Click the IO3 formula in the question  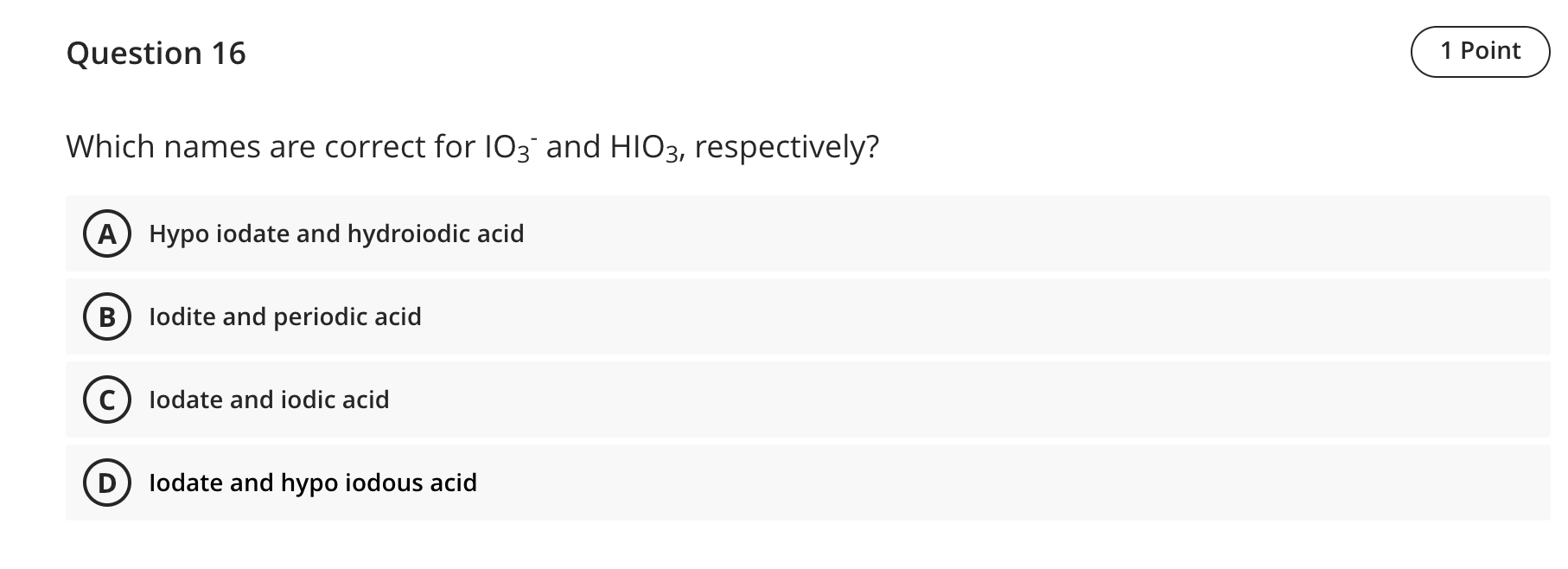510,145
